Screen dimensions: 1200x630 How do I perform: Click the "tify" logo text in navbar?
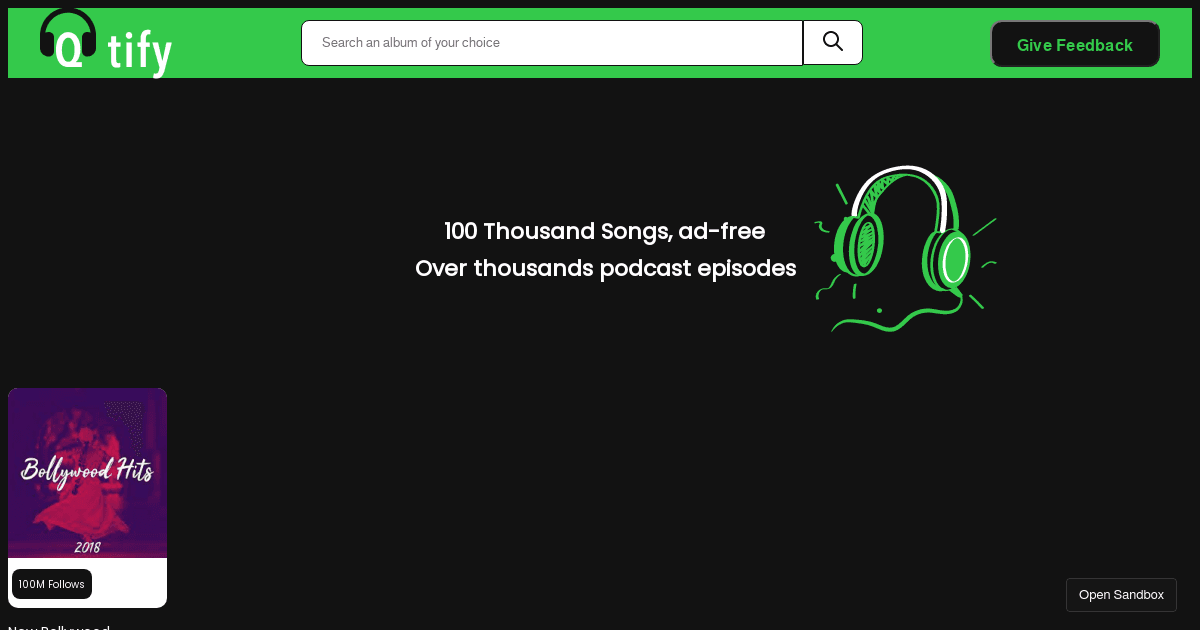click(140, 51)
